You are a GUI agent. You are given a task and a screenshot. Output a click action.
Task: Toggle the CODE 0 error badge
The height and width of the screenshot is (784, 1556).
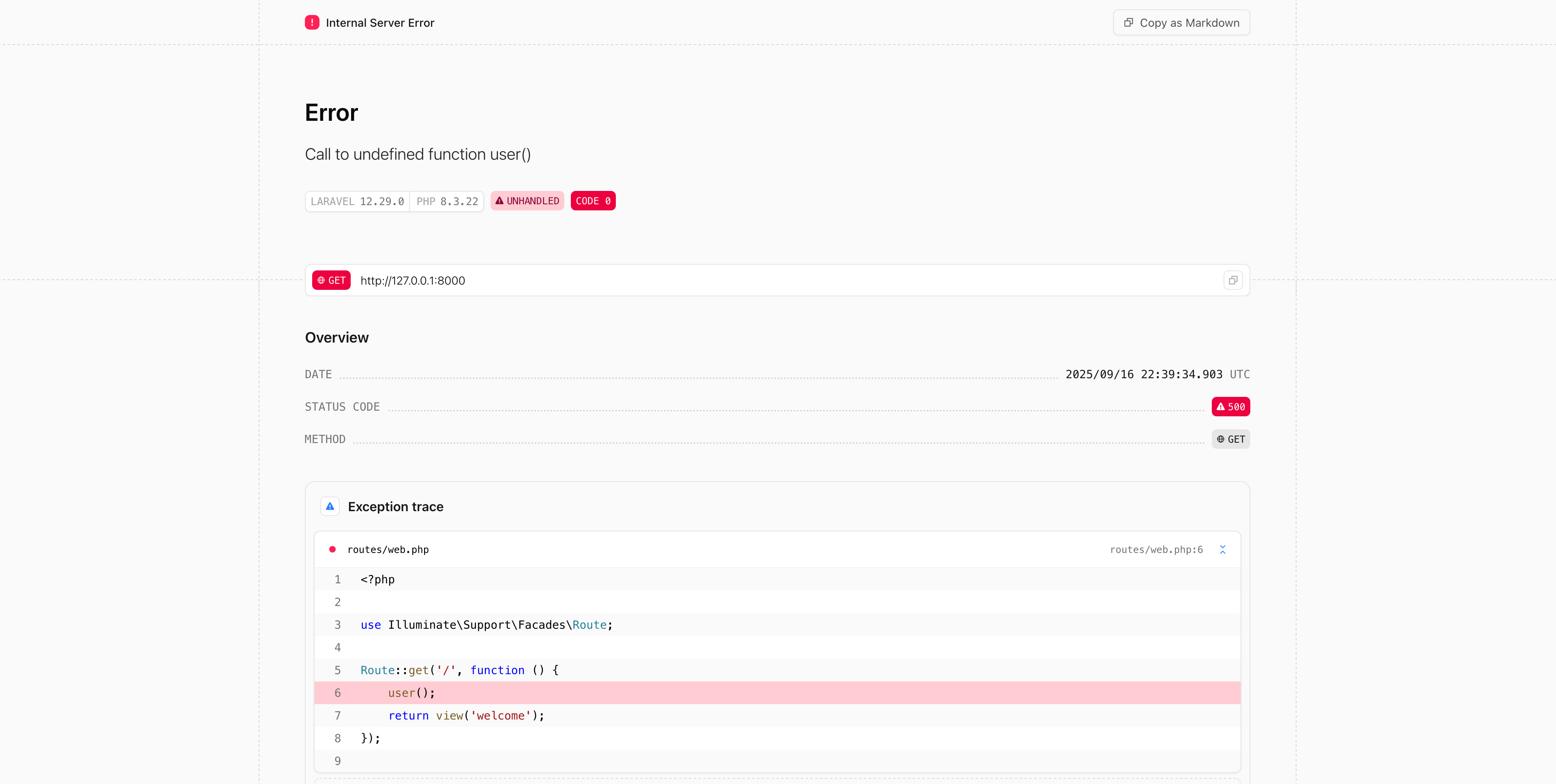(x=593, y=201)
